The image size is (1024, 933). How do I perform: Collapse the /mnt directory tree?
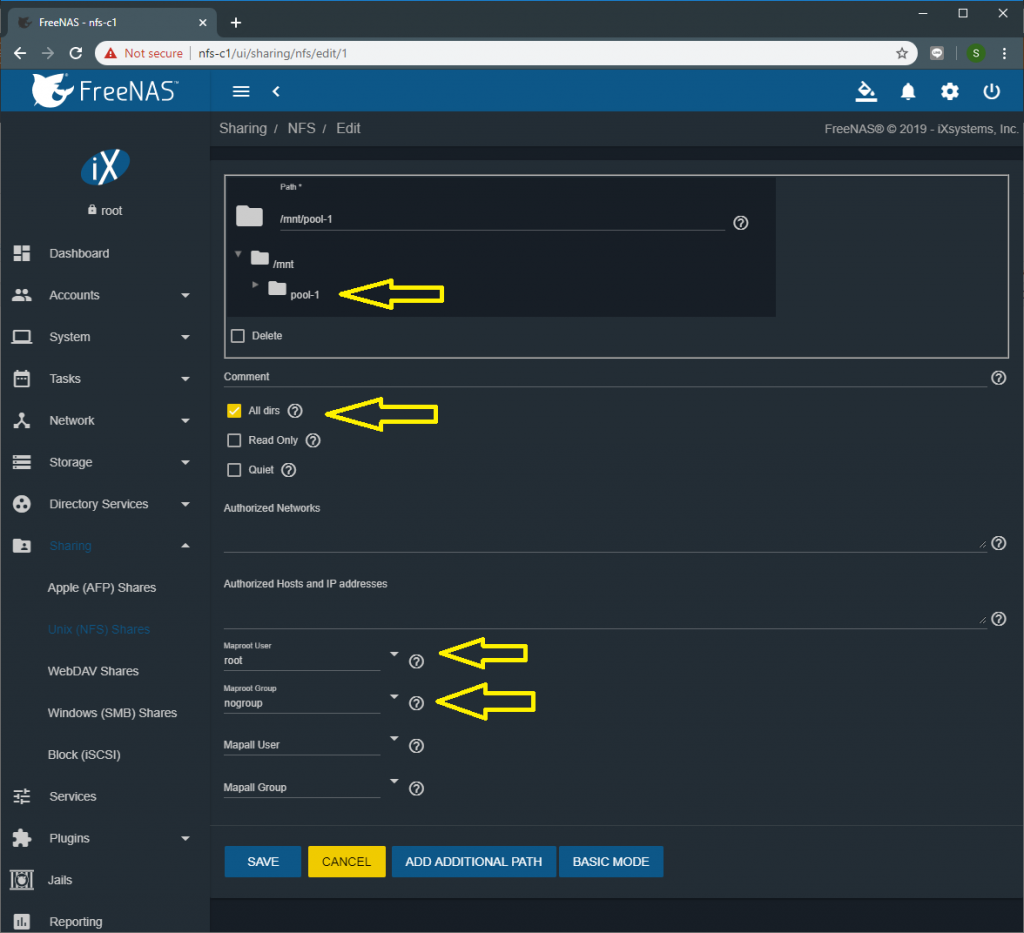pyautogui.click(x=238, y=255)
